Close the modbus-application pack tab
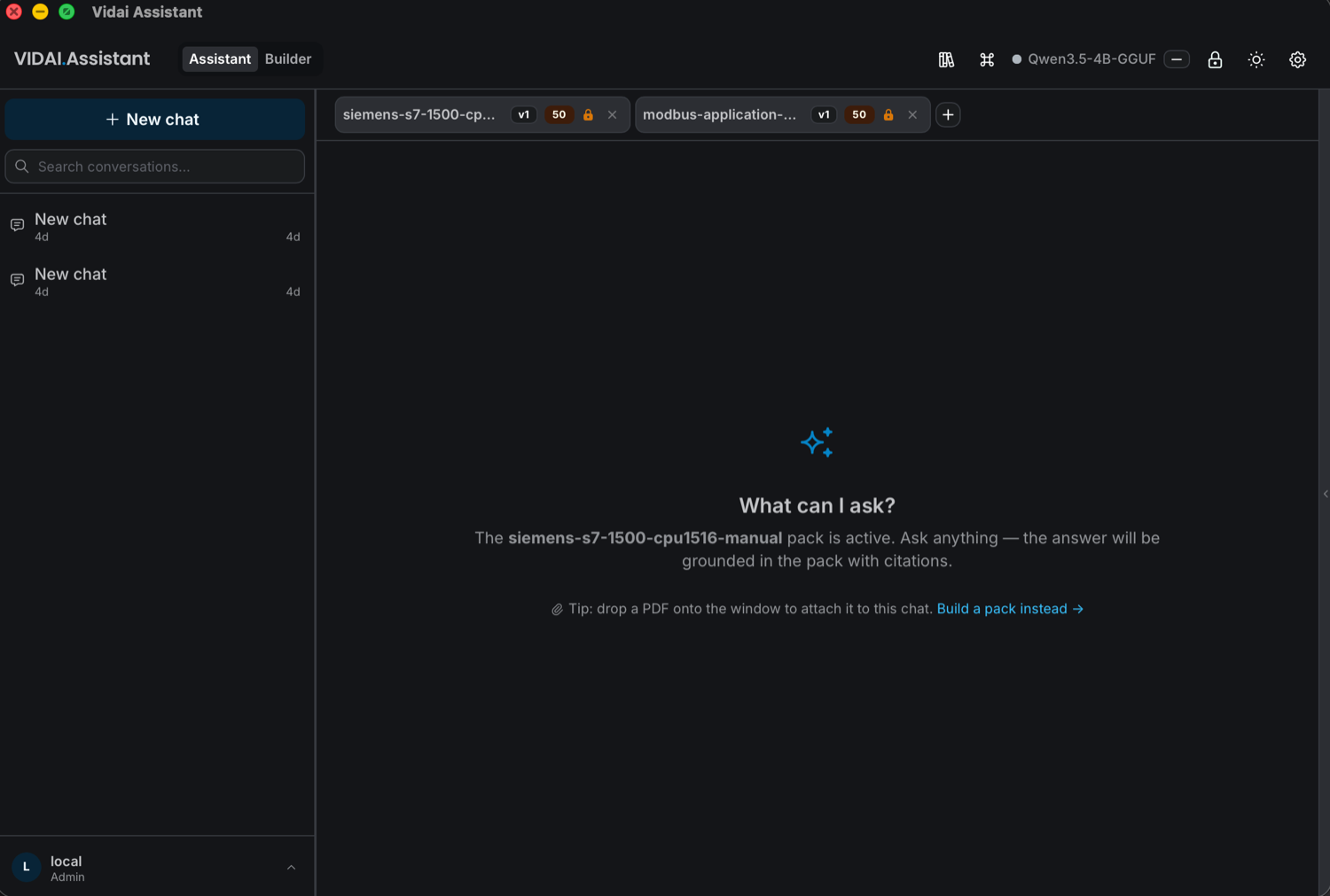The width and height of the screenshot is (1330, 896). point(912,114)
